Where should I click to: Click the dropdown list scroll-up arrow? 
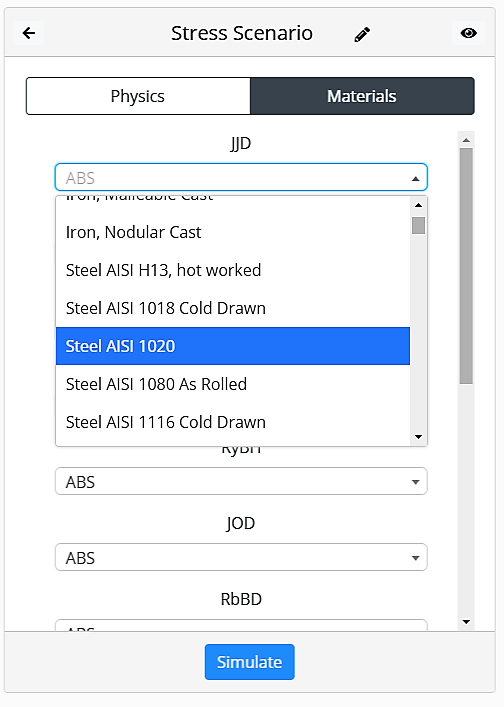418,205
